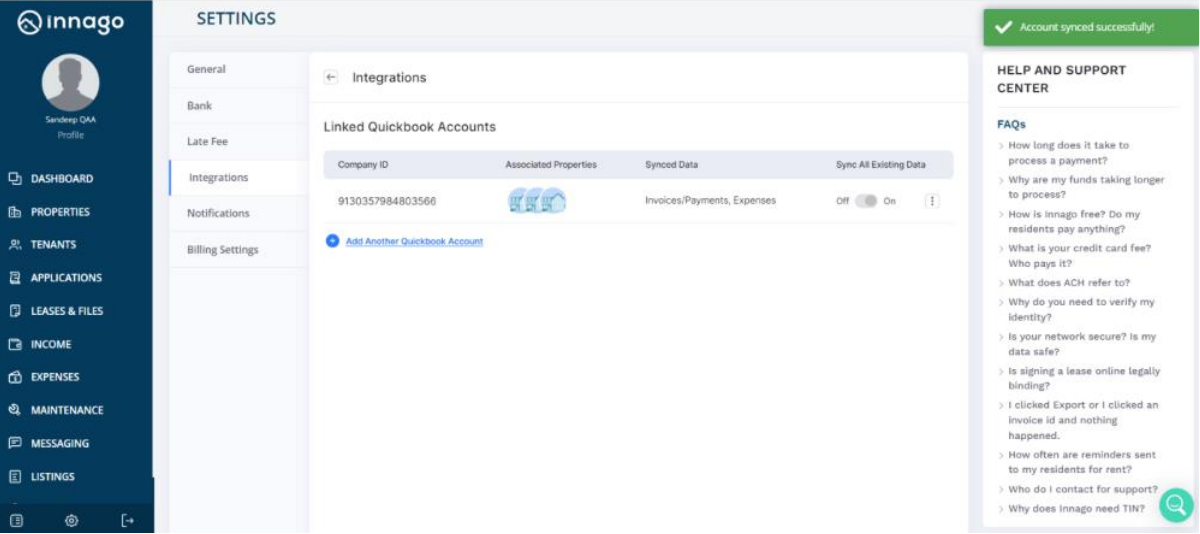1200x534 pixels.
Task: Click the Sandeep QAA profile avatar
Action: click(x=71, y=83)
